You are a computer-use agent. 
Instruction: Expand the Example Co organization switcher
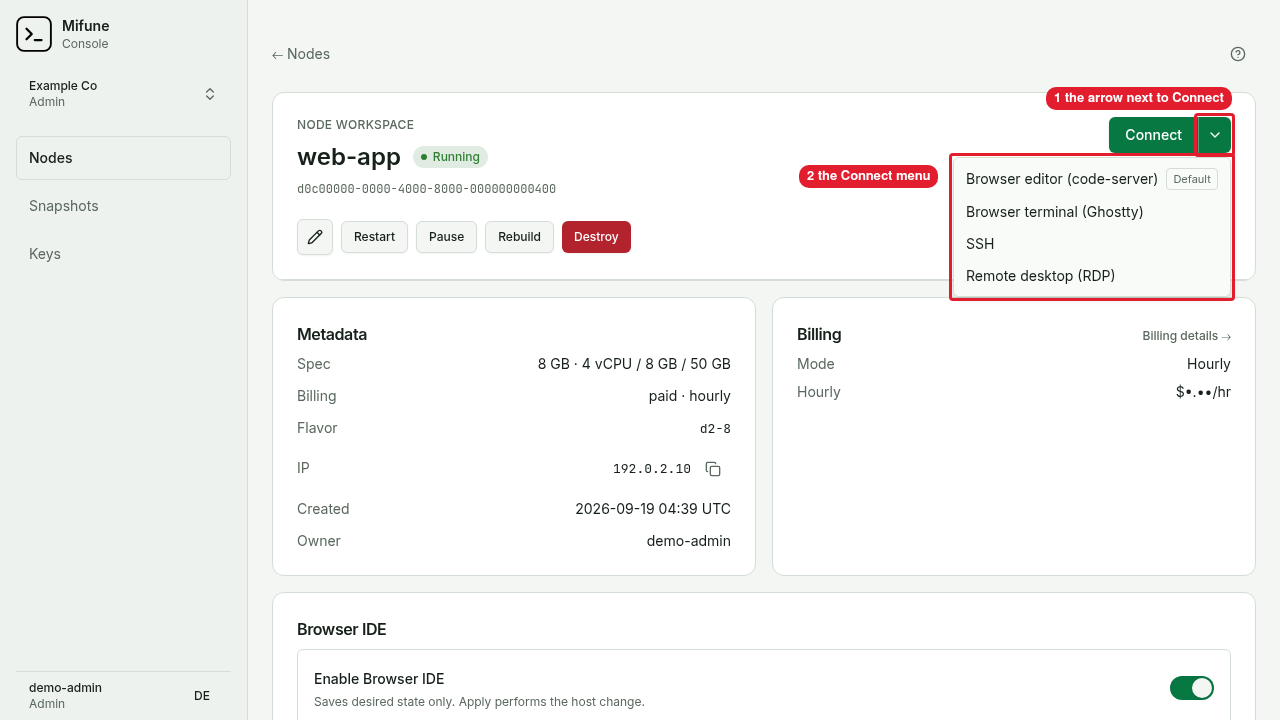(x=123, y=94)
